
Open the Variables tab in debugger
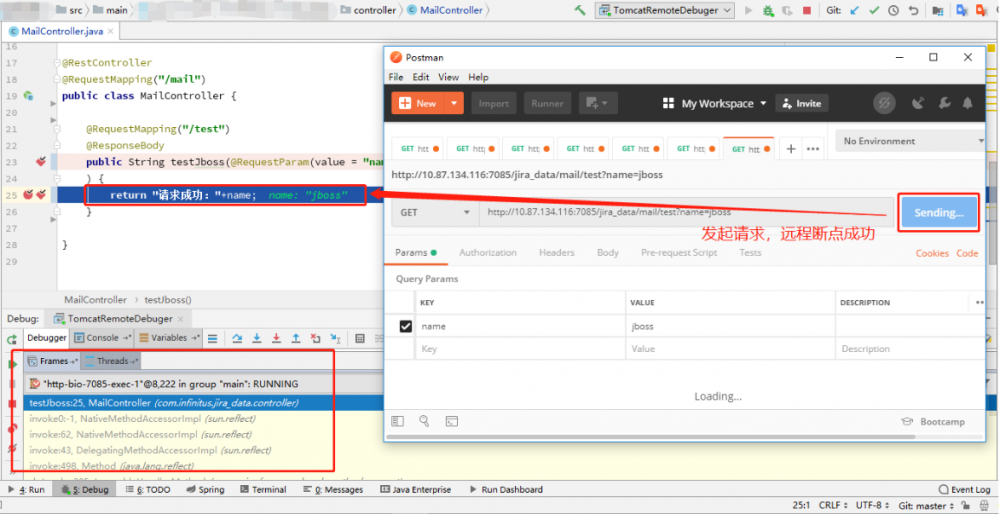click(x=169, y=338)
